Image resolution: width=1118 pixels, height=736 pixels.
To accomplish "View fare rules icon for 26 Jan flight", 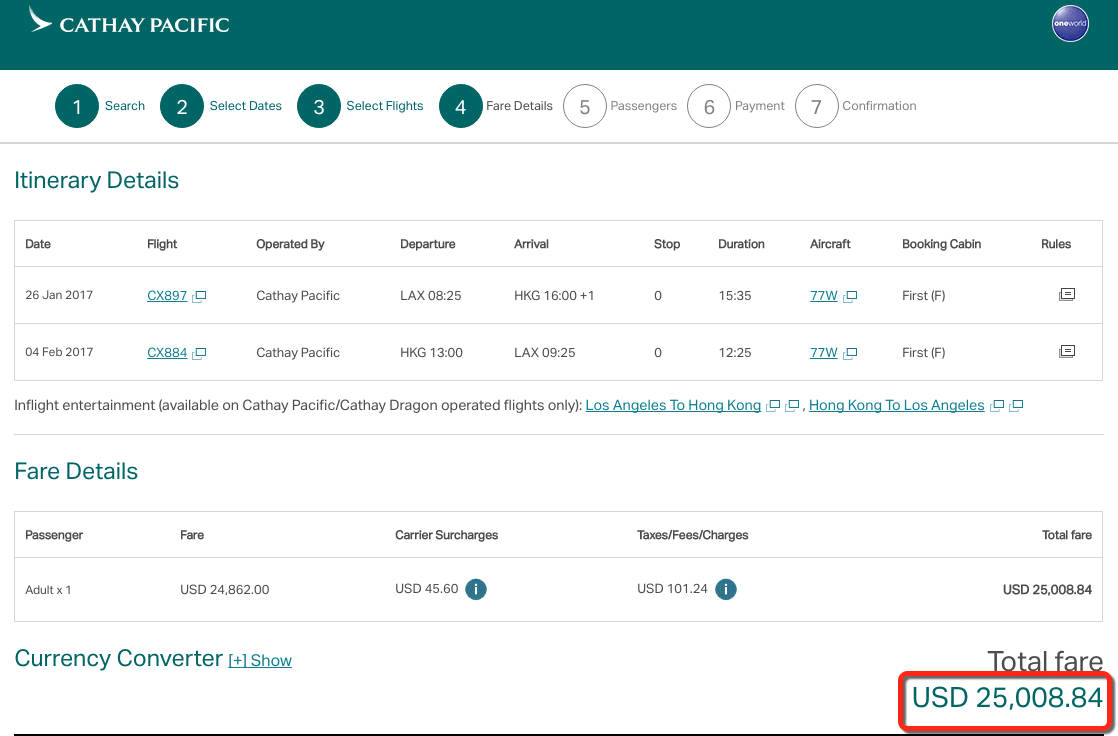I will point(1067,294).
